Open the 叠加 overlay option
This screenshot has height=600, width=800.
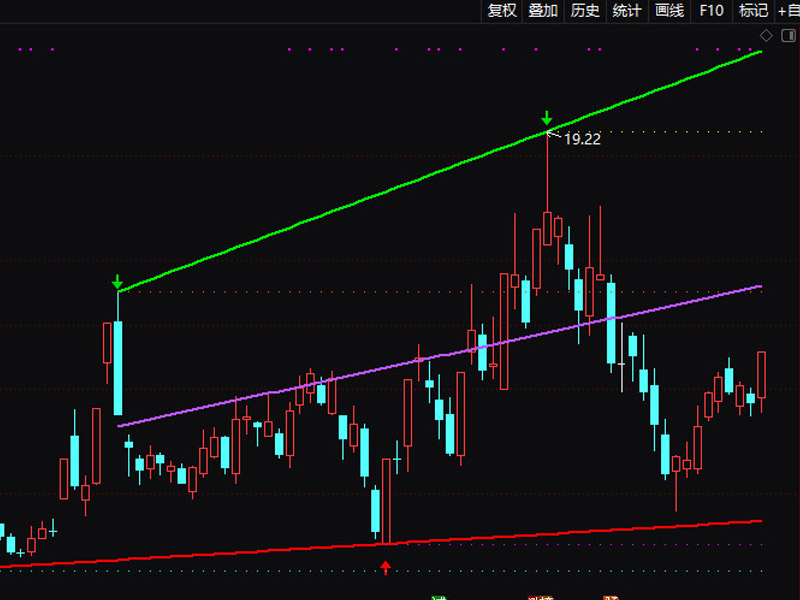pos(543,11)
